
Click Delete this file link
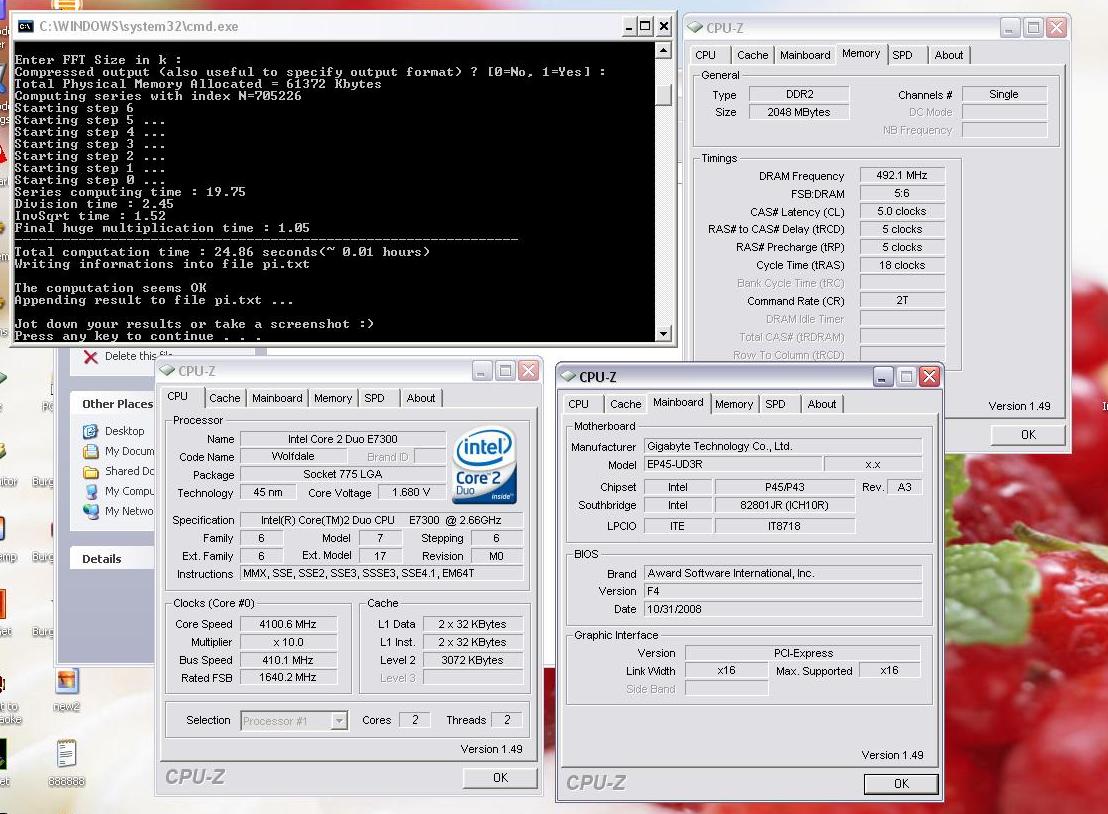click(138, 356)
